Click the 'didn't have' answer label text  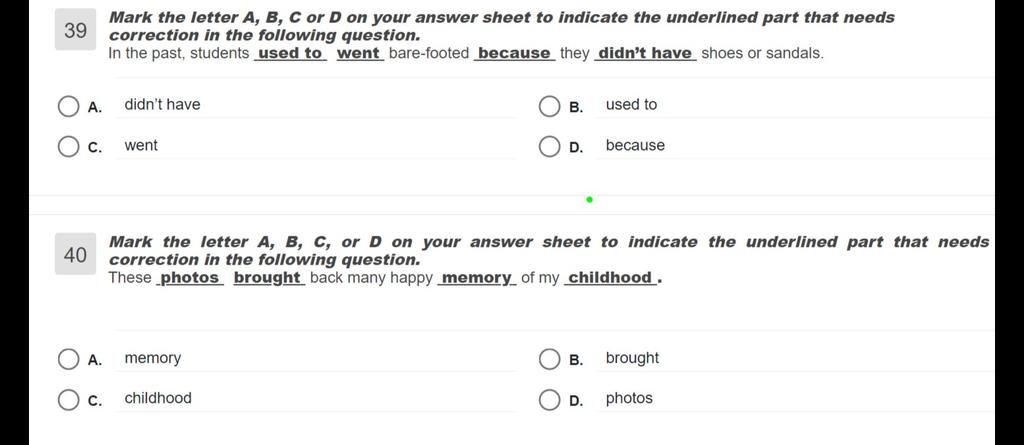tap(162, 105)
